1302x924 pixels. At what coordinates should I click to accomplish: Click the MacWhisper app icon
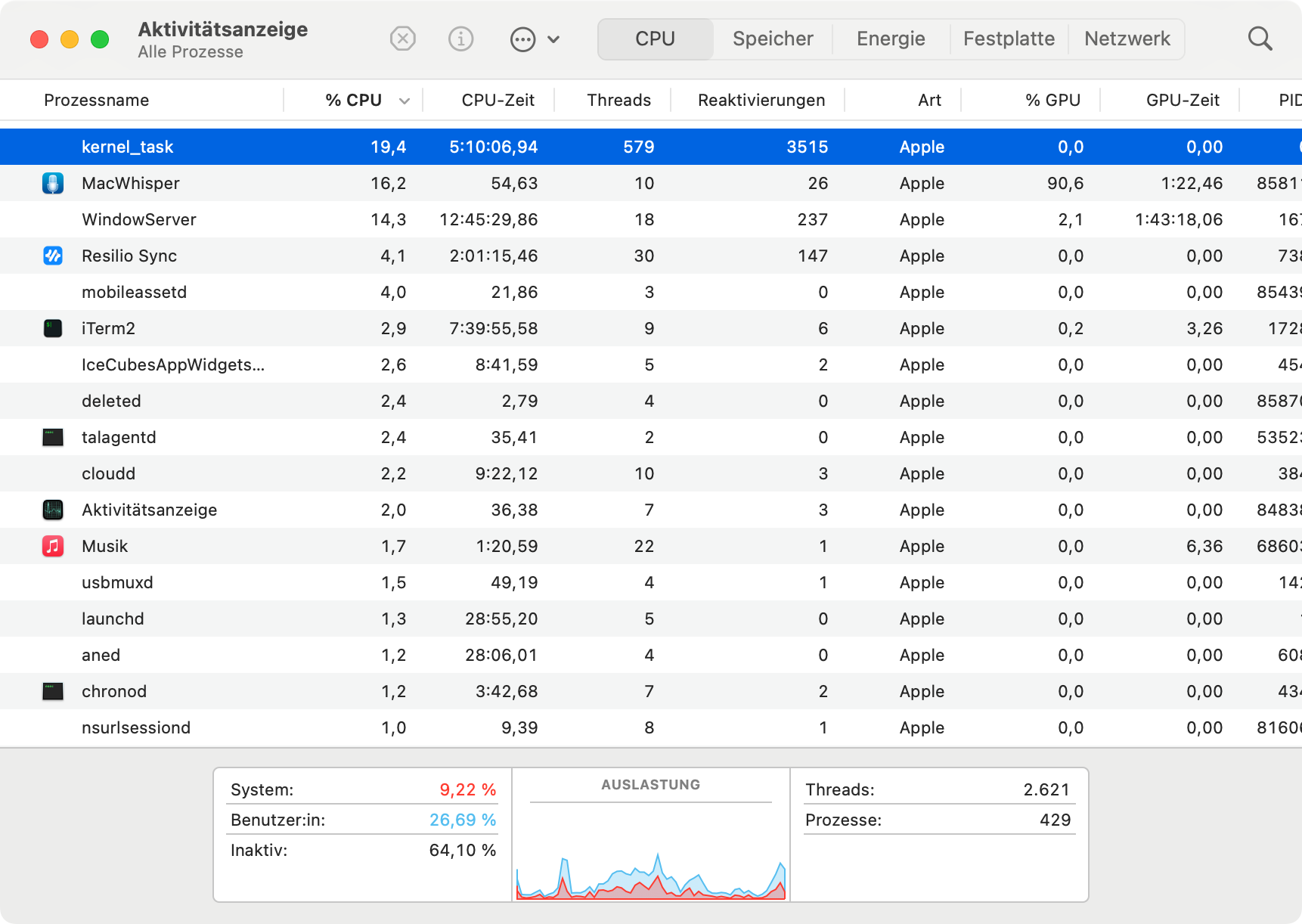(53, 183)
